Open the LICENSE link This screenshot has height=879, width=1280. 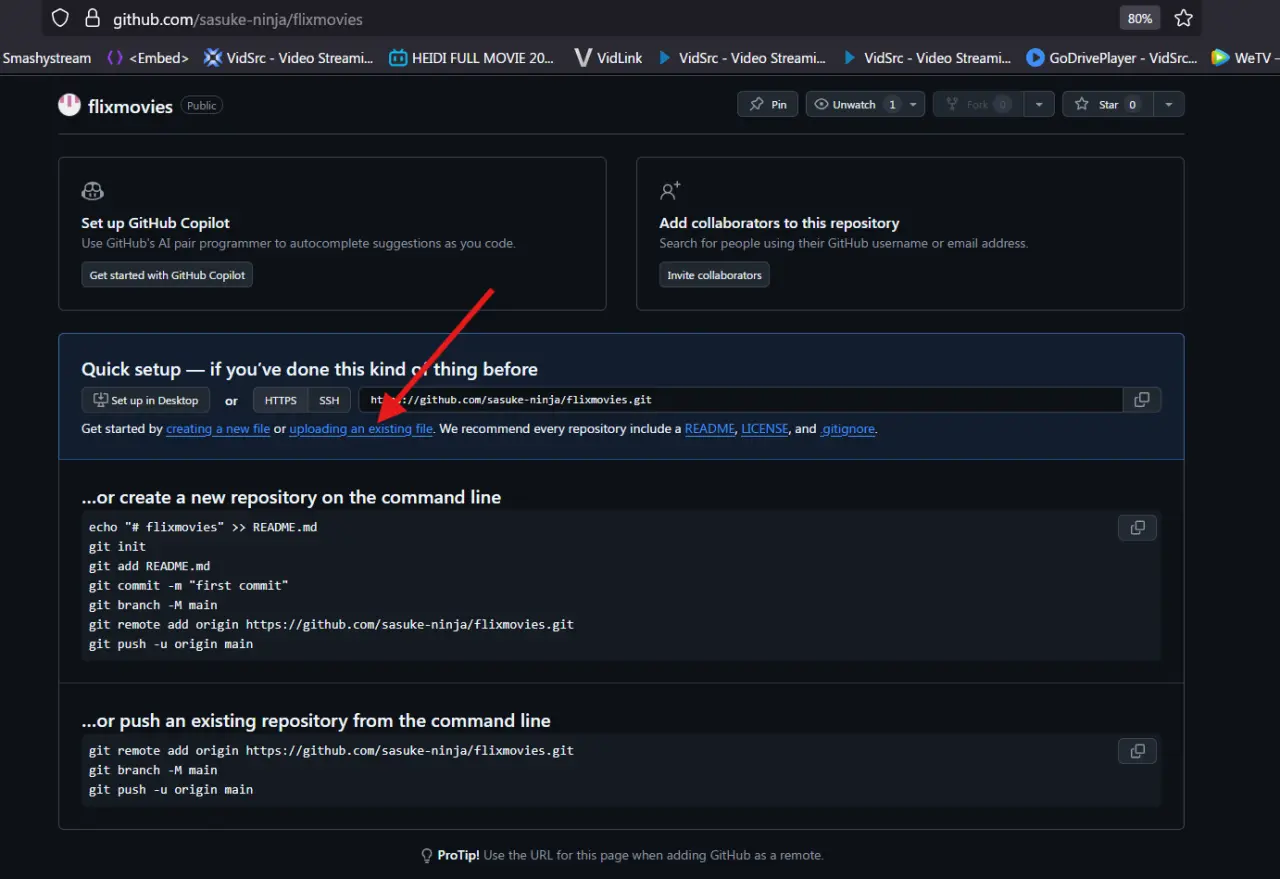tap(765, 429)
